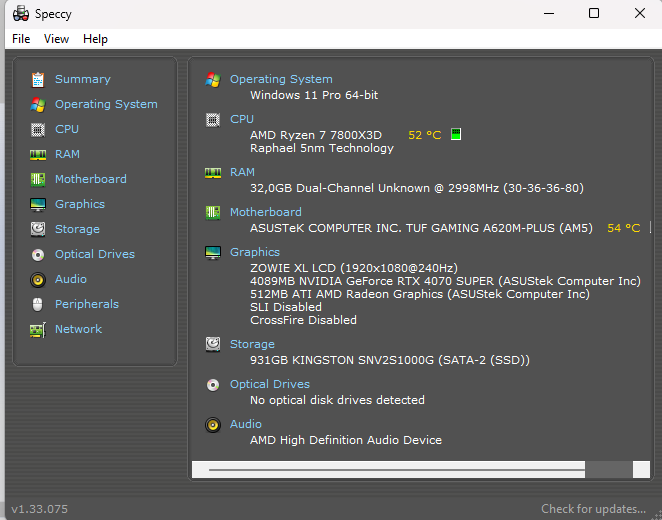Screen dimensions: 662x520
Task: Select Summary in the sidebar
Action: [x=83, y=79]
